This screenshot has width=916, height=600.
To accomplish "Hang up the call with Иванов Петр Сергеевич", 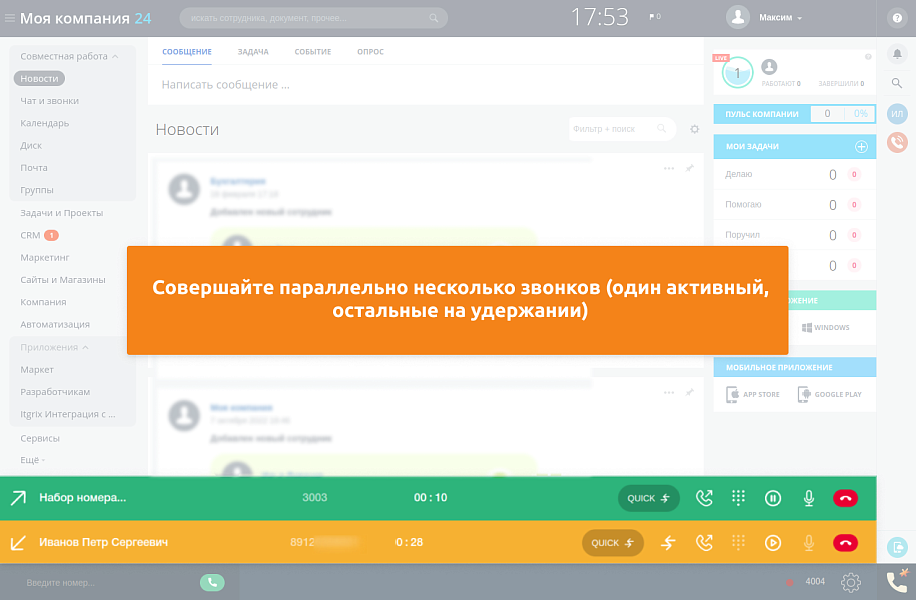I will 845,542.
